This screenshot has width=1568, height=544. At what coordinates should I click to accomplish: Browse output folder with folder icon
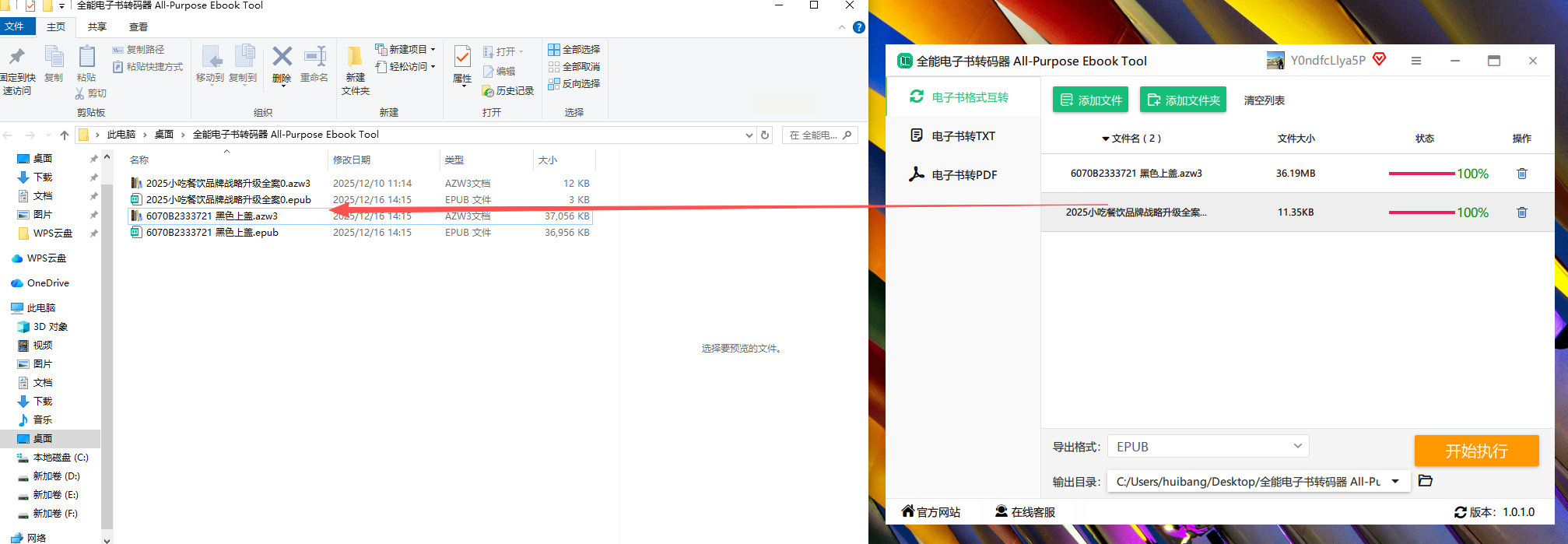[1426, 480]
